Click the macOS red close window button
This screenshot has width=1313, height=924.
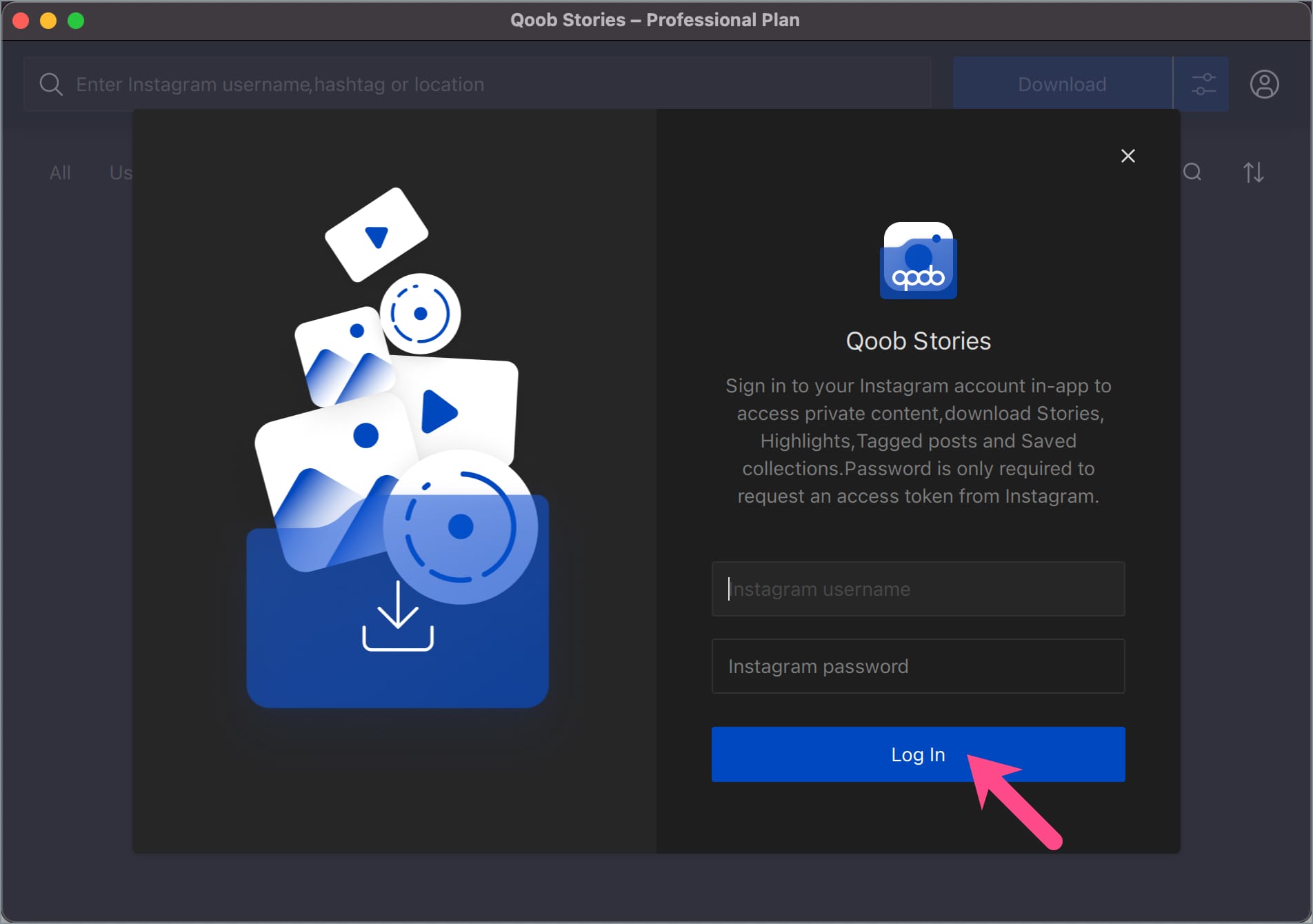pos(21,21)
